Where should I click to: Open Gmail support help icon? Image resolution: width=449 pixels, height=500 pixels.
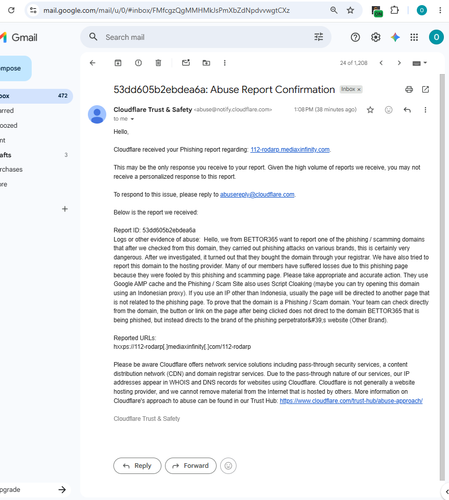pyautogui.click(x=355, y=37)
